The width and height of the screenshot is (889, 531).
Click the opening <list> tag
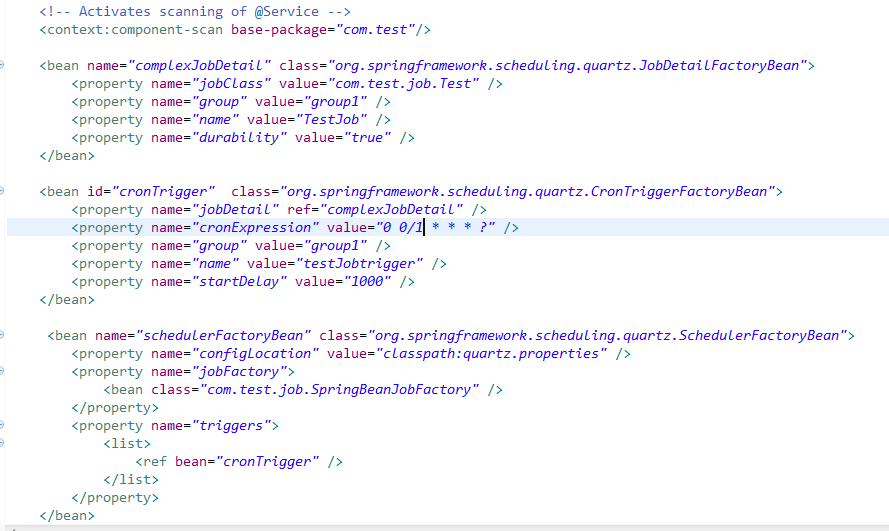pos(127,444)
